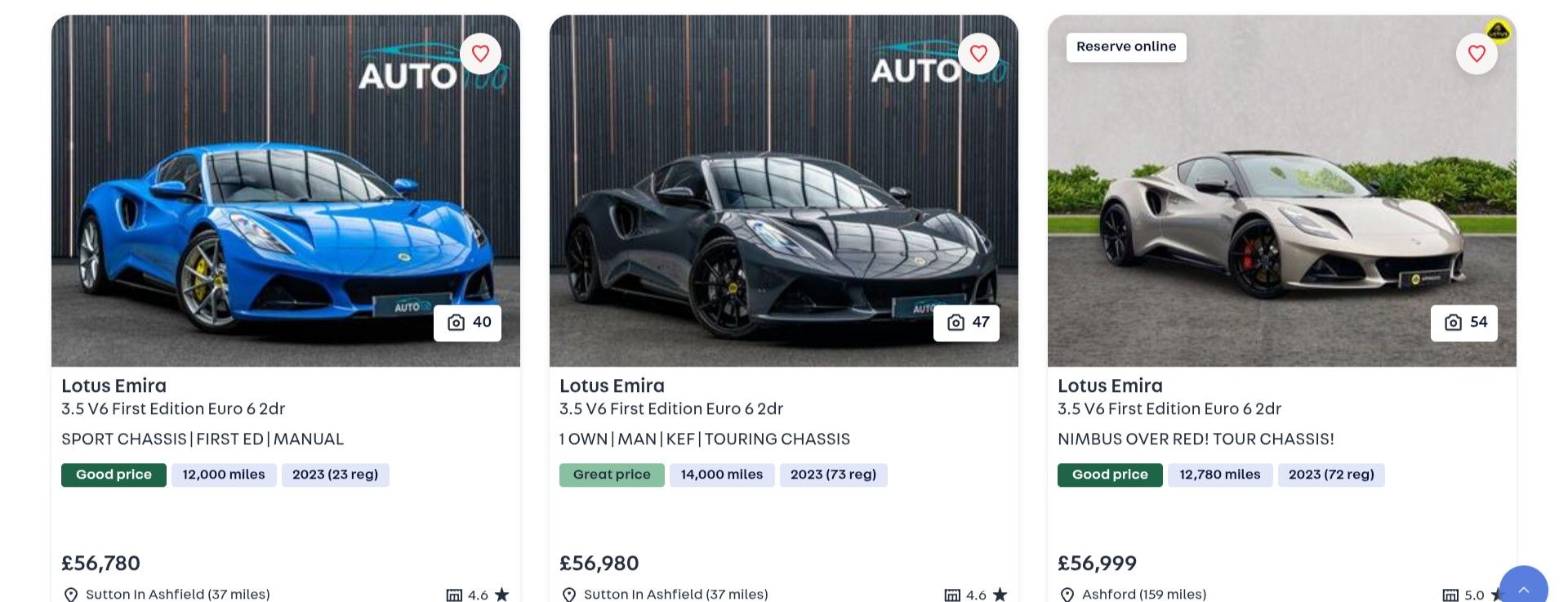
Task: Open the 54-photo gallery camera icon
Action: click(x=1454, y=323)
